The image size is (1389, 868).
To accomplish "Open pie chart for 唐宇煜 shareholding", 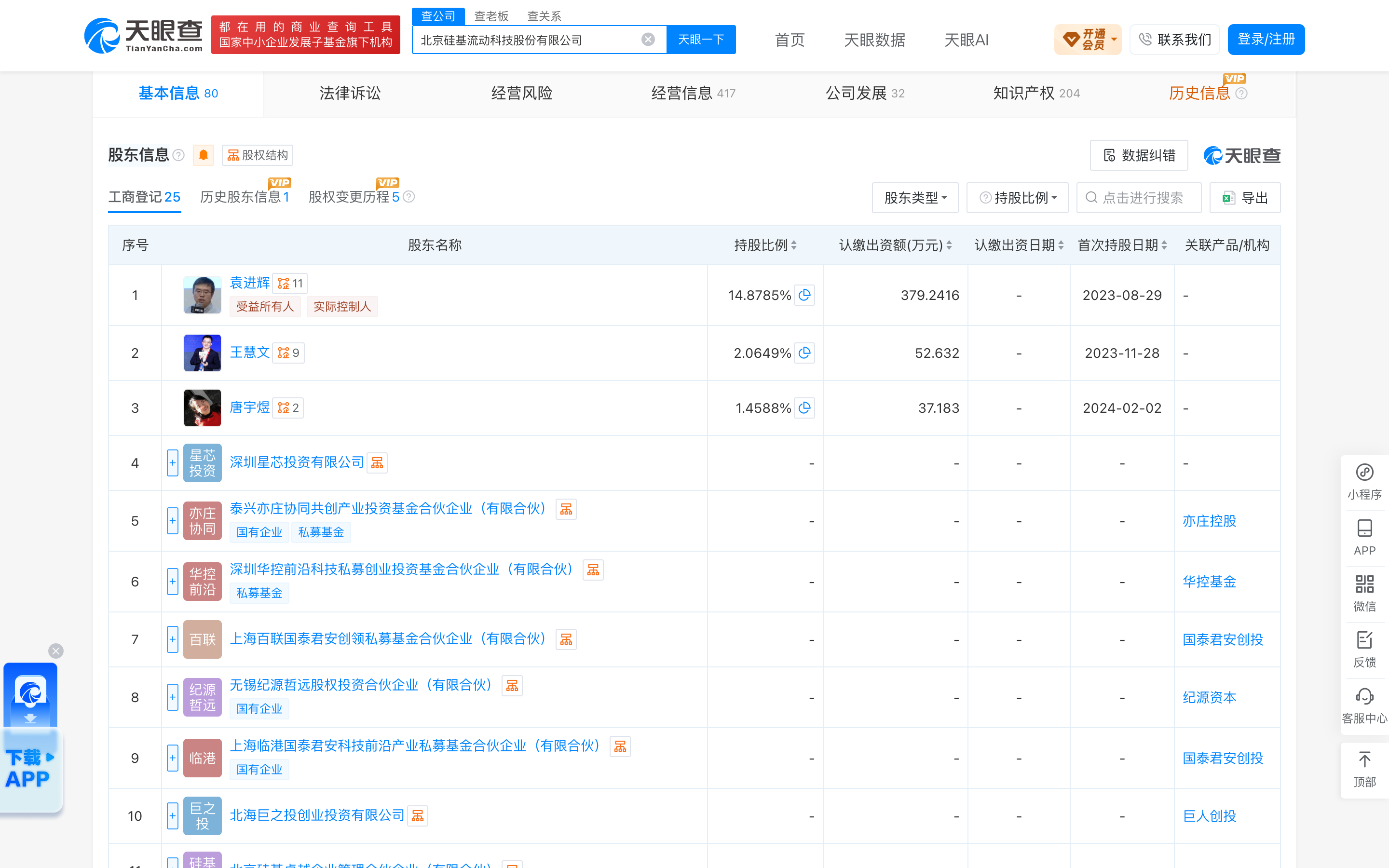I will pos(804,407).
